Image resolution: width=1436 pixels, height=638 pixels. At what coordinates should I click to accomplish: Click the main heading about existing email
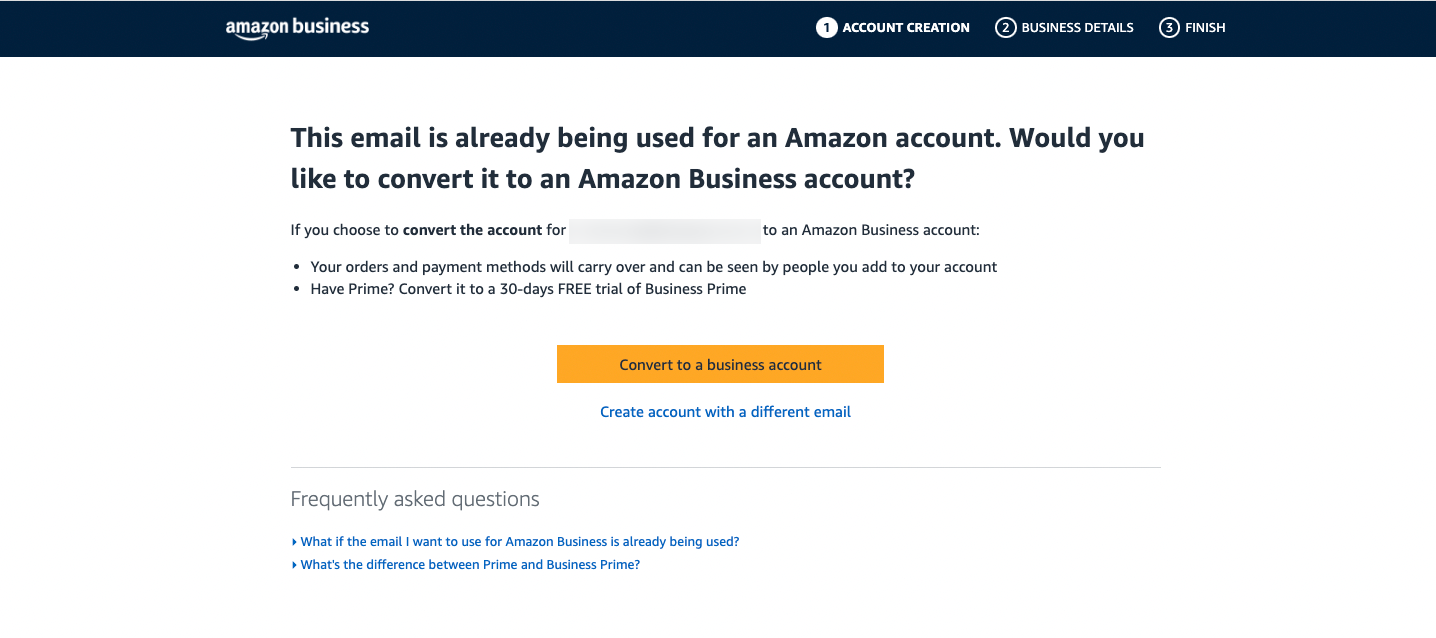pyautogui.click(x=717, y=158)
